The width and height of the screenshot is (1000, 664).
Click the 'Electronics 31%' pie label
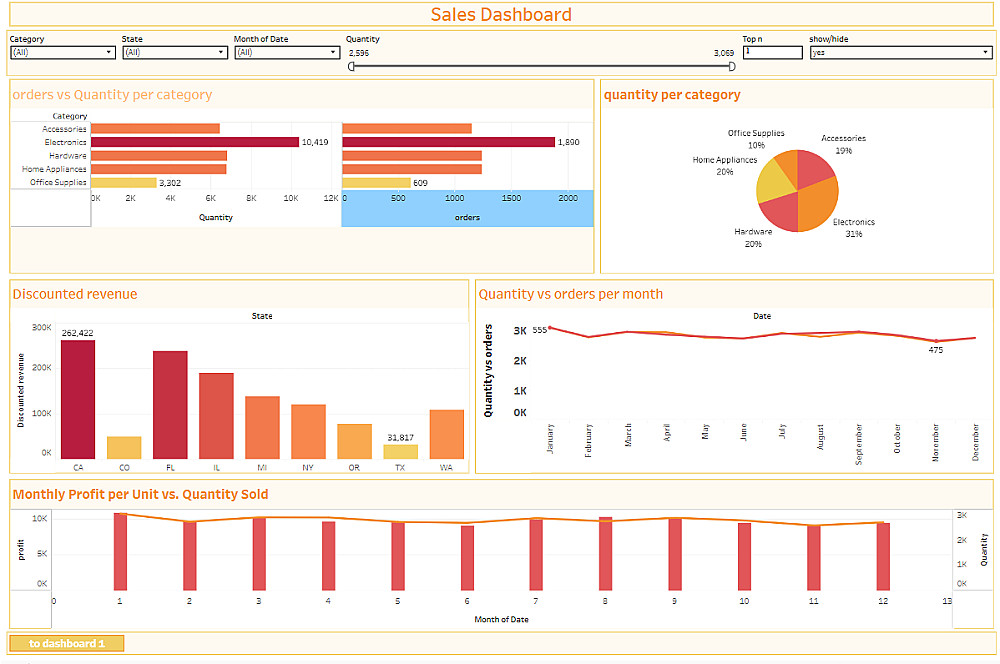(x=853, y=228)
